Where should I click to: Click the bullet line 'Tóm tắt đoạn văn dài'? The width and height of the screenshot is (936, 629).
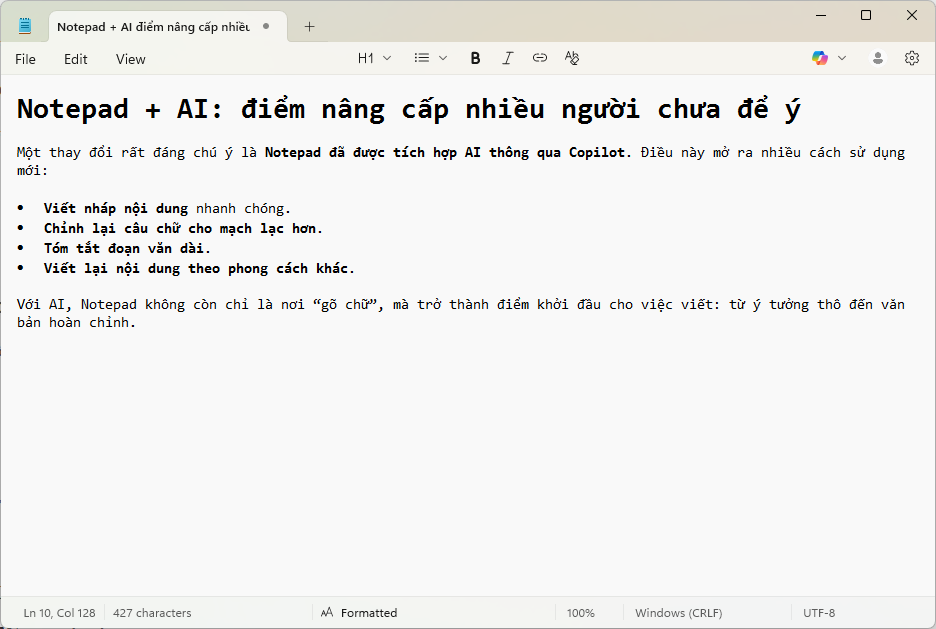tap(127, 248)
